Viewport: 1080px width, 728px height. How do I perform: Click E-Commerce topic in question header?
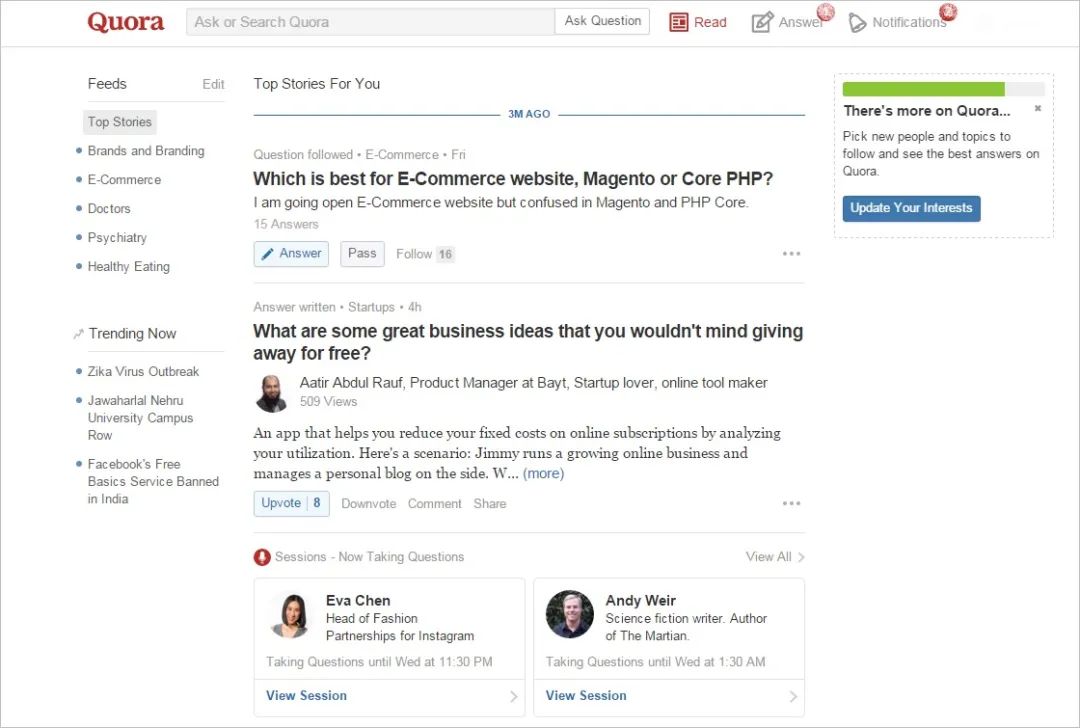(x=402, y=155)
